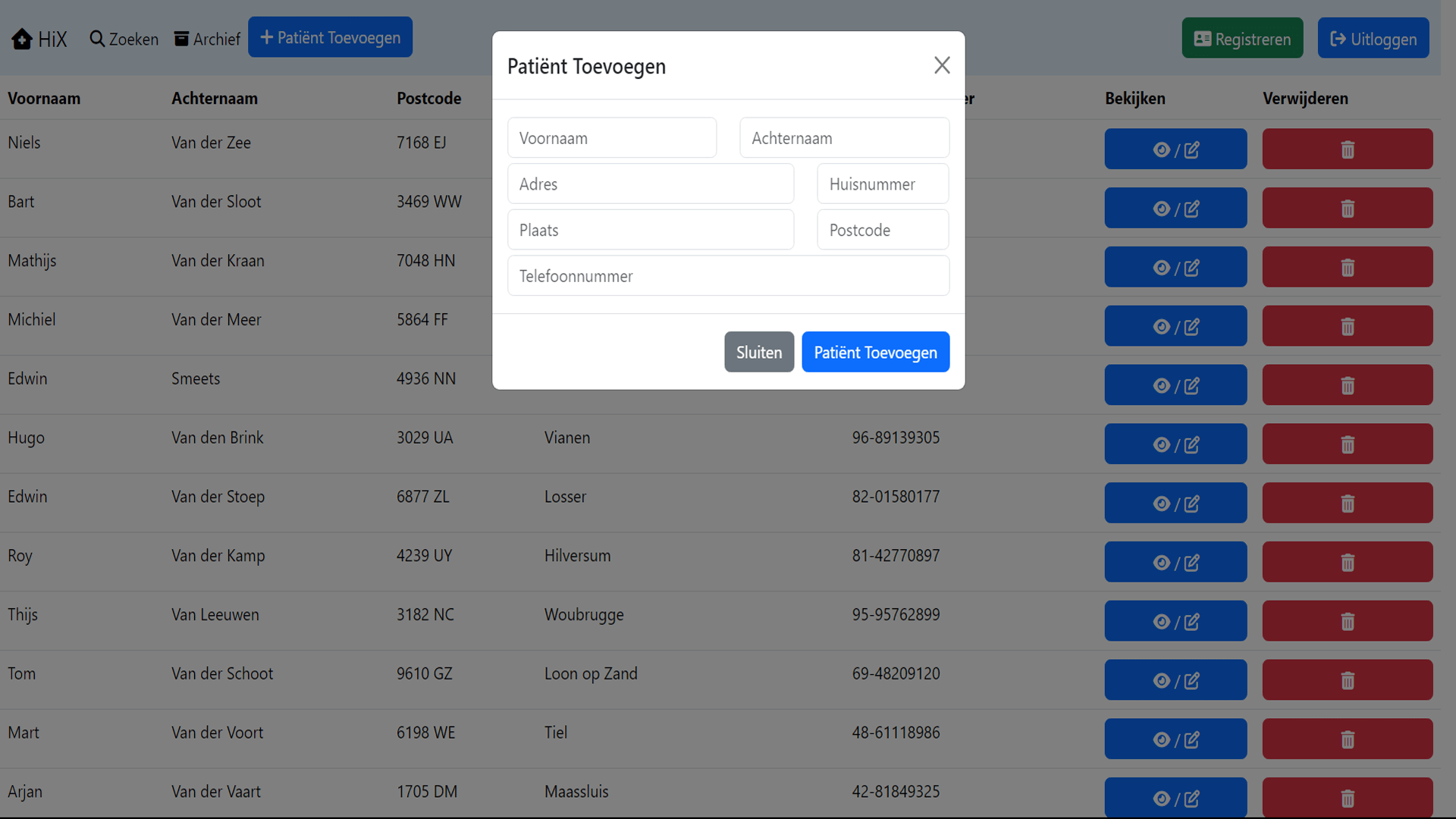Select phone number 82-01580177
The width and height of the screenshot is (1456, 819).
(x=896, y=497)
